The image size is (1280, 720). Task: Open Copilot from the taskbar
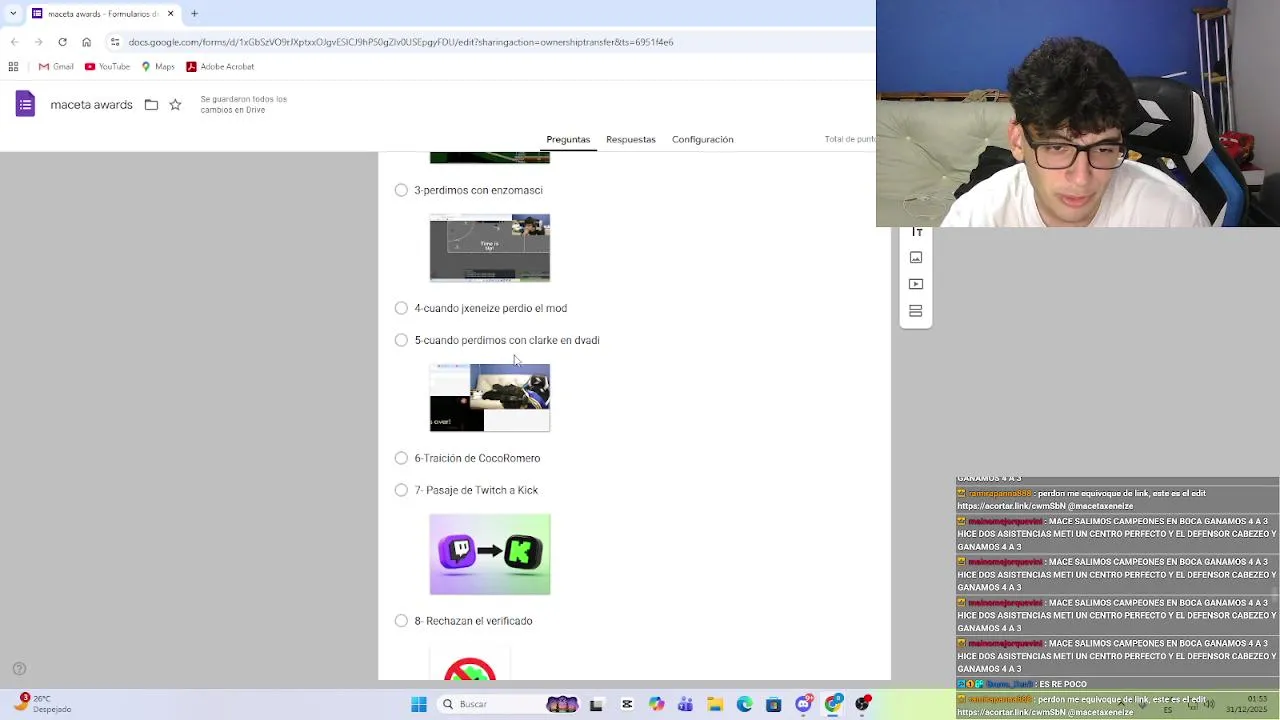(x=656, y=704)
